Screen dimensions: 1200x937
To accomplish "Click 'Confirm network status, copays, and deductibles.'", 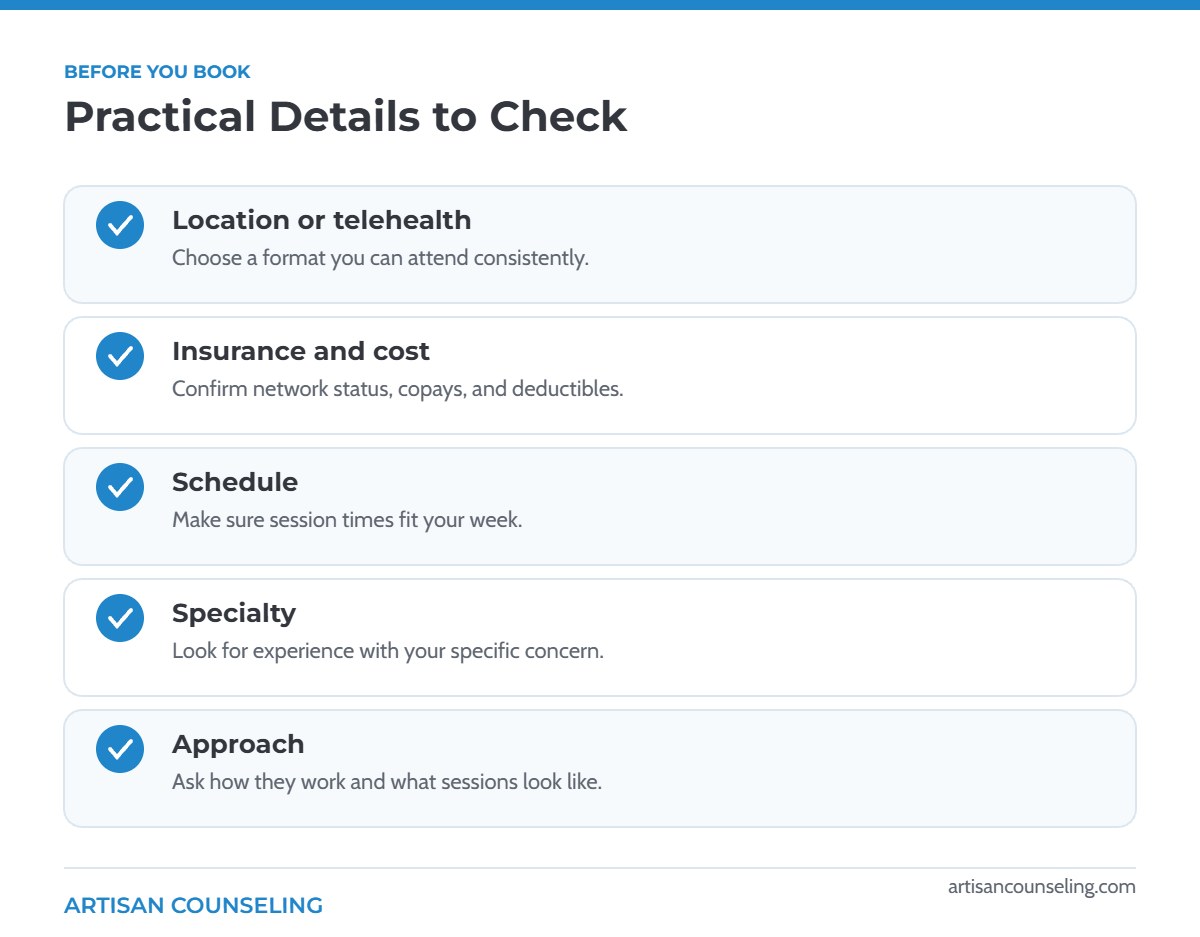I will (397, 389).
